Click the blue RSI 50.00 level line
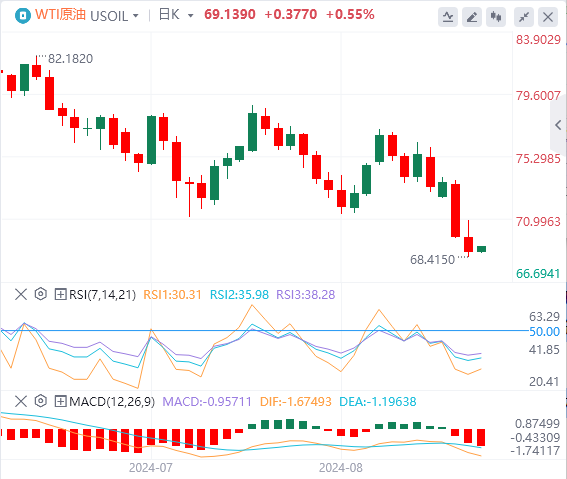The height and width of the screenshot is (479, 567). click(x=264, y=330)
